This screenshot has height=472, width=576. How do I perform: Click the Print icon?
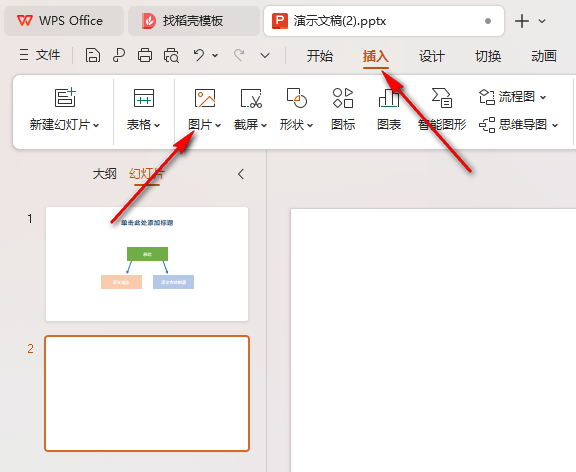pos(145,55)
